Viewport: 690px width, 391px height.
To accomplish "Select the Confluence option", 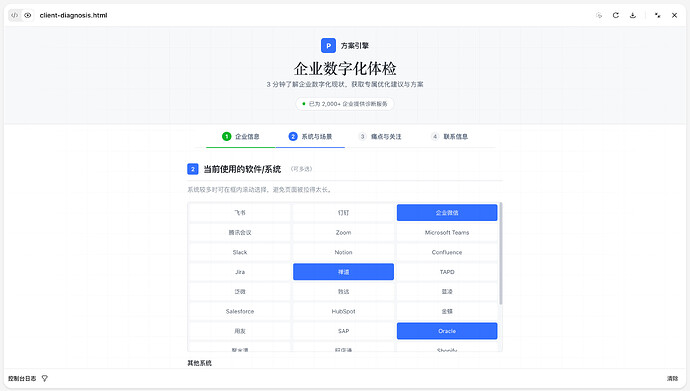I will pos(447,252).
